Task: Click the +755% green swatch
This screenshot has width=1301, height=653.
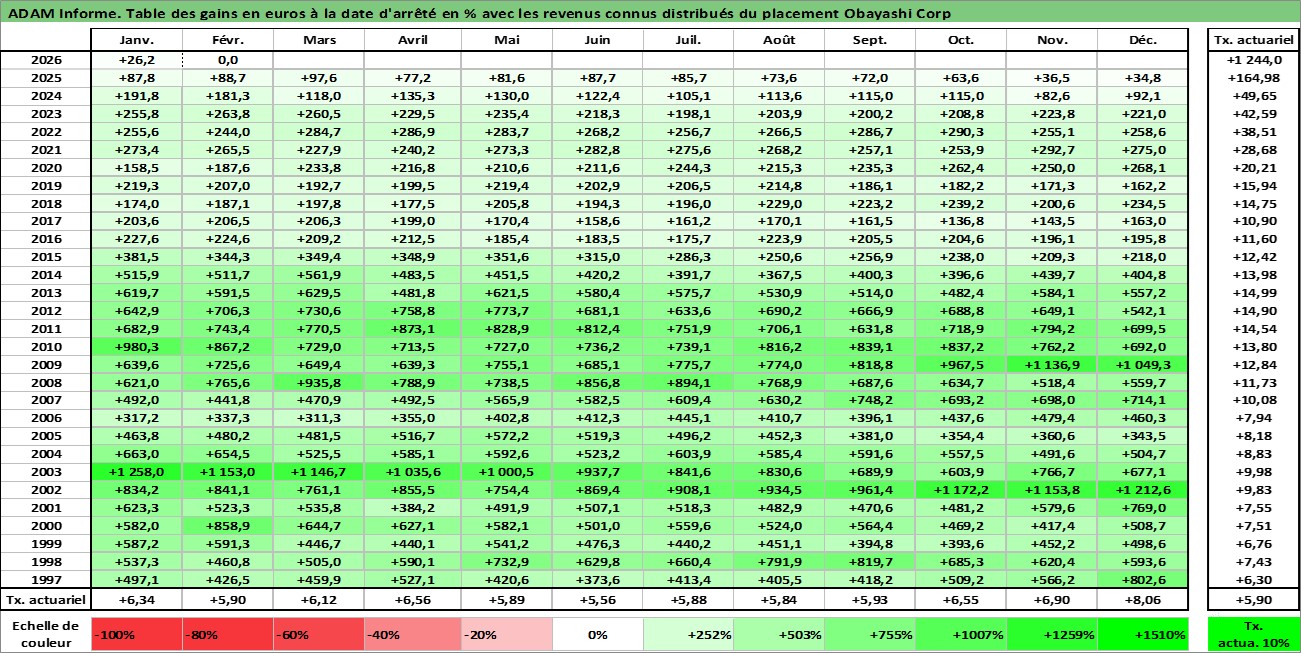Action: 870,634
